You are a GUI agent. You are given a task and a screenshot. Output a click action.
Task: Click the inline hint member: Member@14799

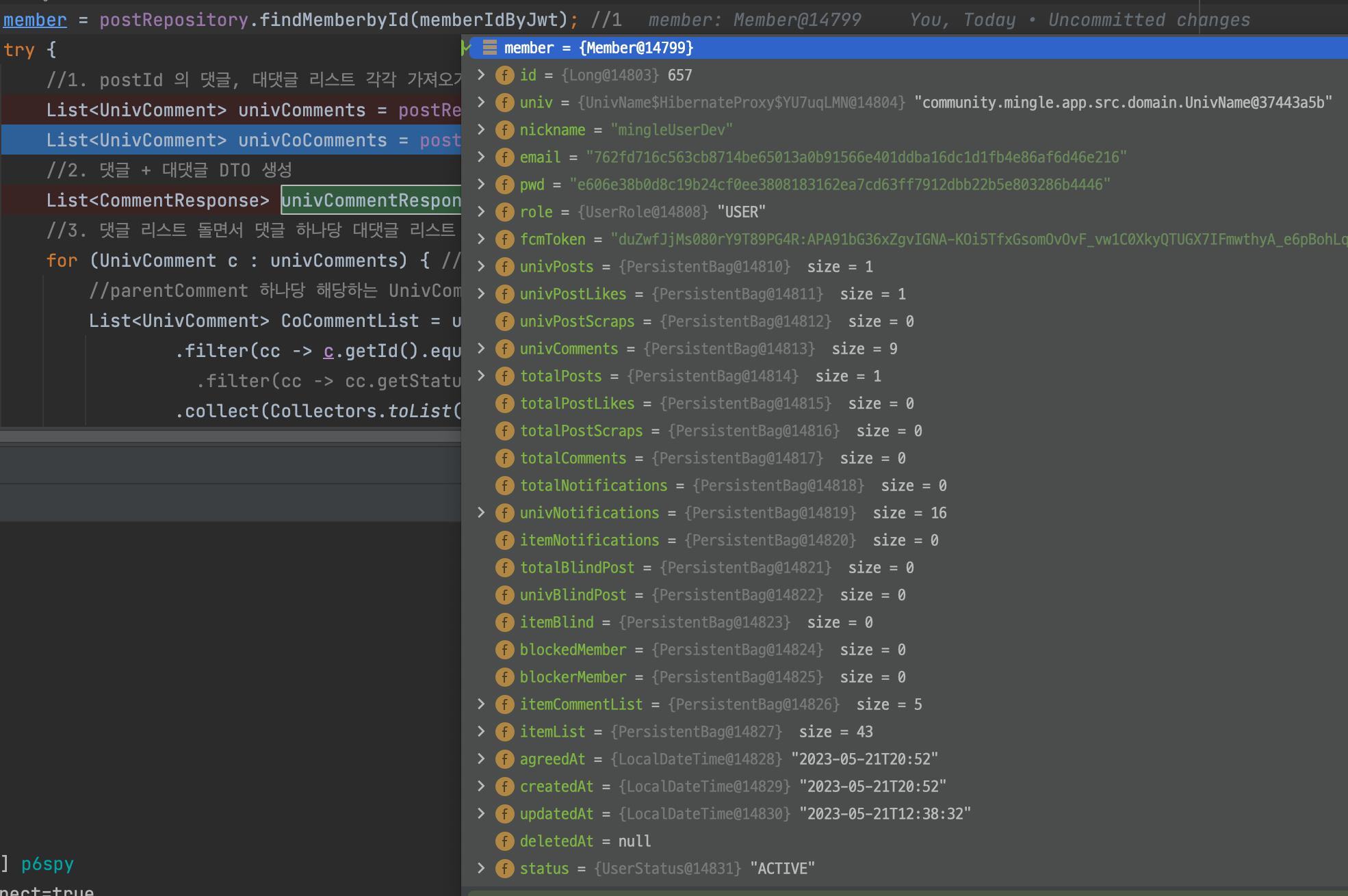(x=755, y=20)
